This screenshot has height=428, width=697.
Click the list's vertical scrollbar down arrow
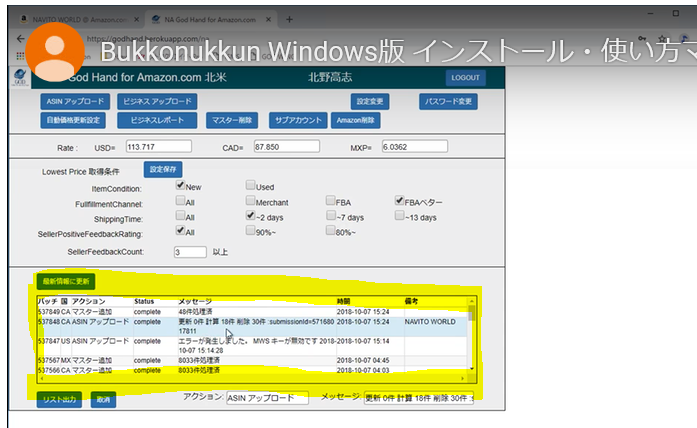click(472, 369)
